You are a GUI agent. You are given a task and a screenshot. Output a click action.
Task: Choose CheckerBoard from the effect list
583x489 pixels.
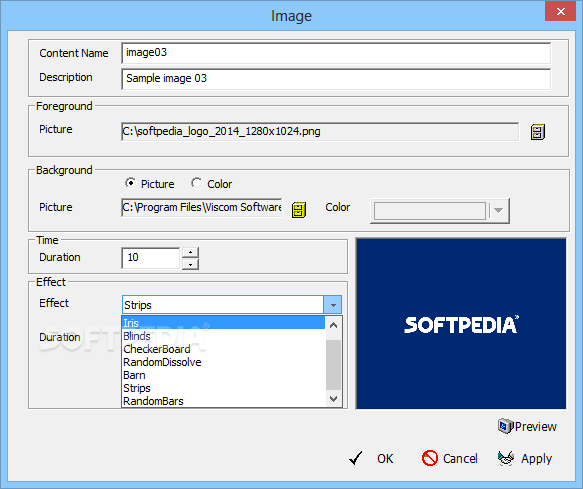[223, 349]
